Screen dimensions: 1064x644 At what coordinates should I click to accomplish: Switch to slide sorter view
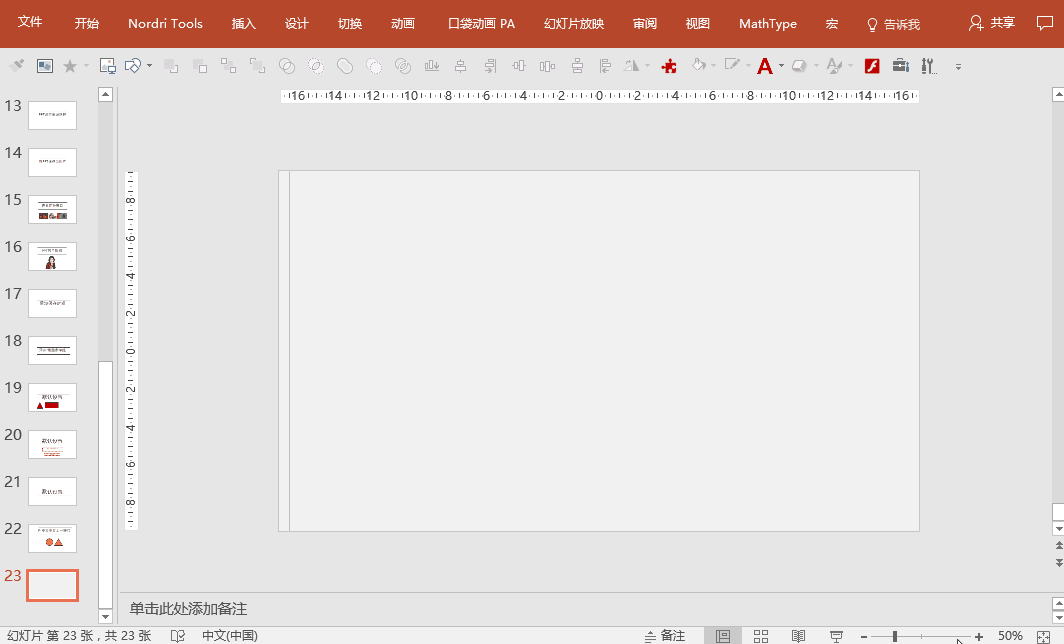pyautogui.click(x=760, y=636)
